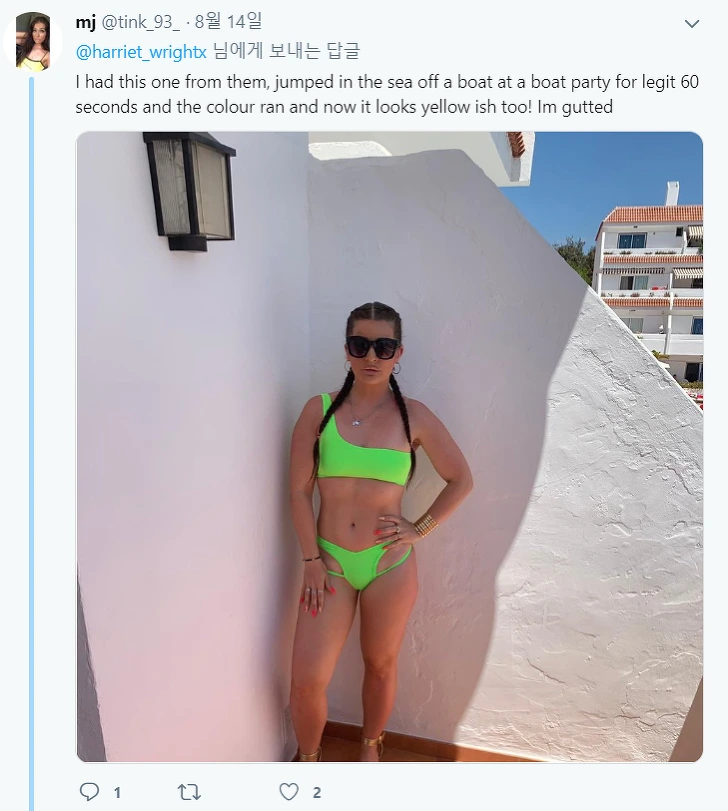This screenshot has width=728, height=811.
Task: Open mj's profile picture avatar
Action: (33, 41)
